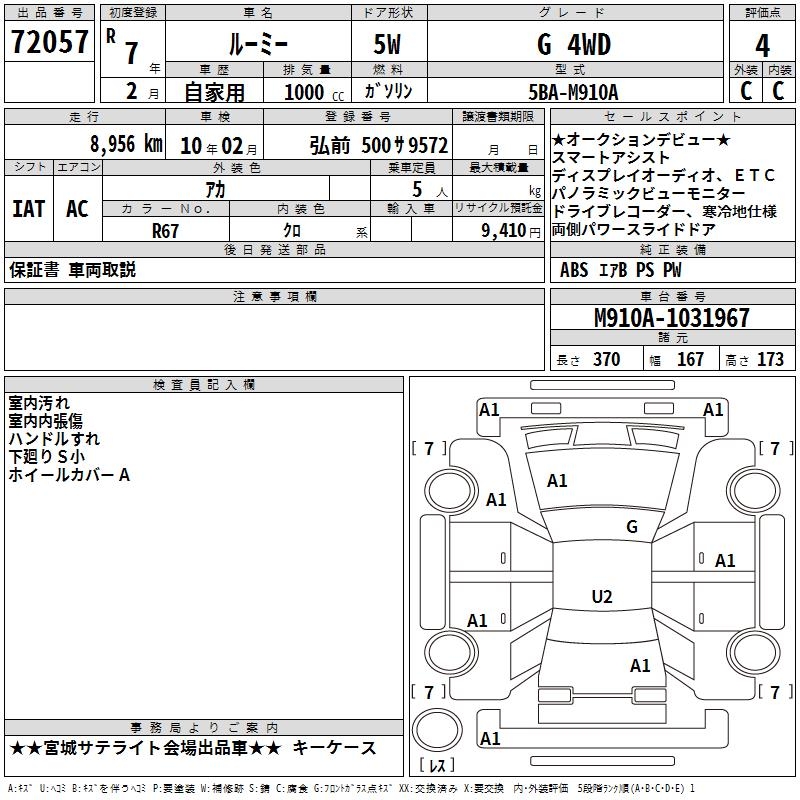Click the length value 370

point(607,359)
